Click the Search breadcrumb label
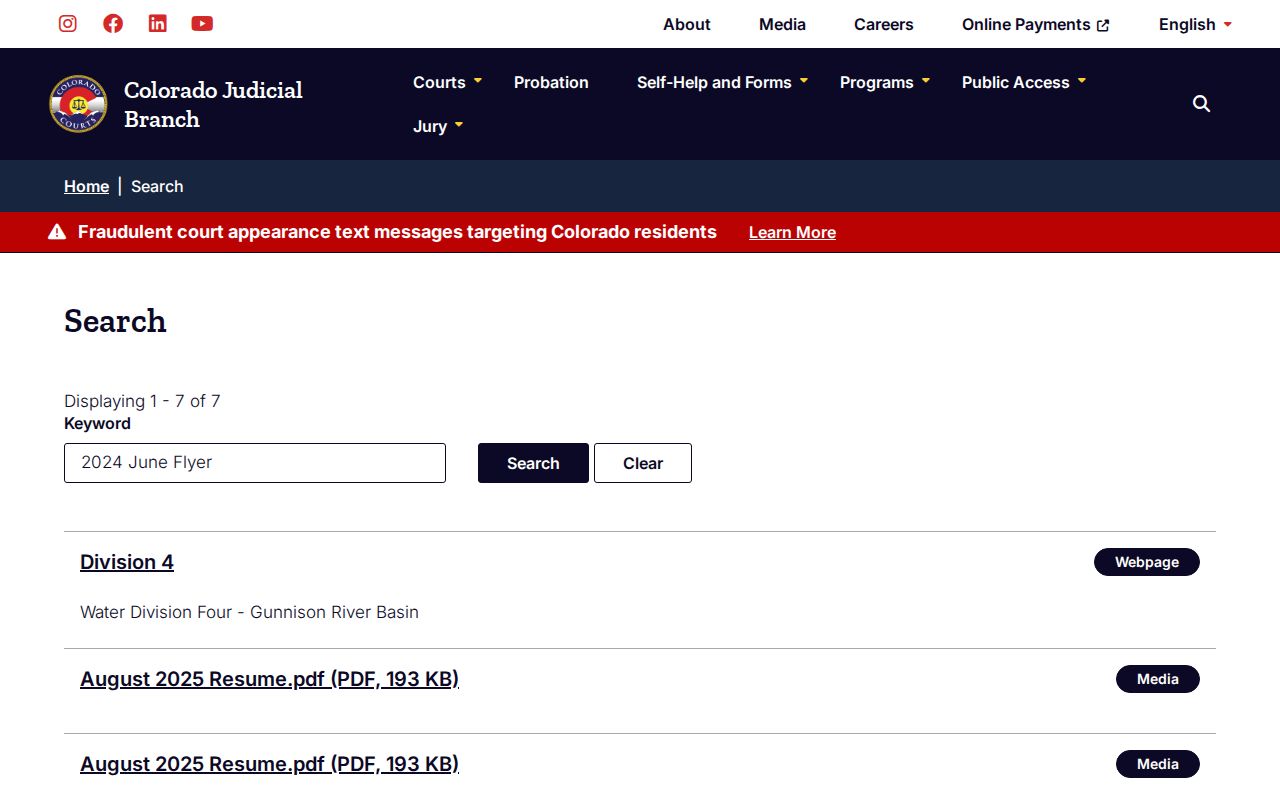 (157, 186)
